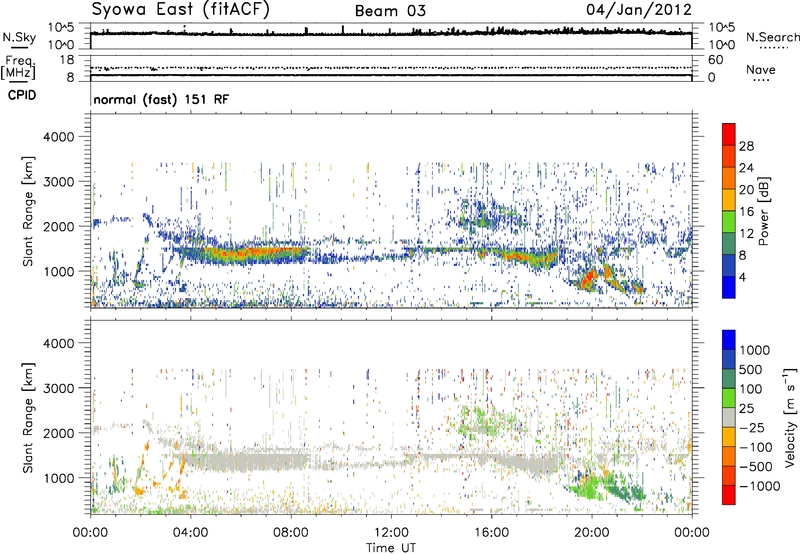Select the "16" label on power colorbar
The image size is (800, 554).
click(746, 212)
